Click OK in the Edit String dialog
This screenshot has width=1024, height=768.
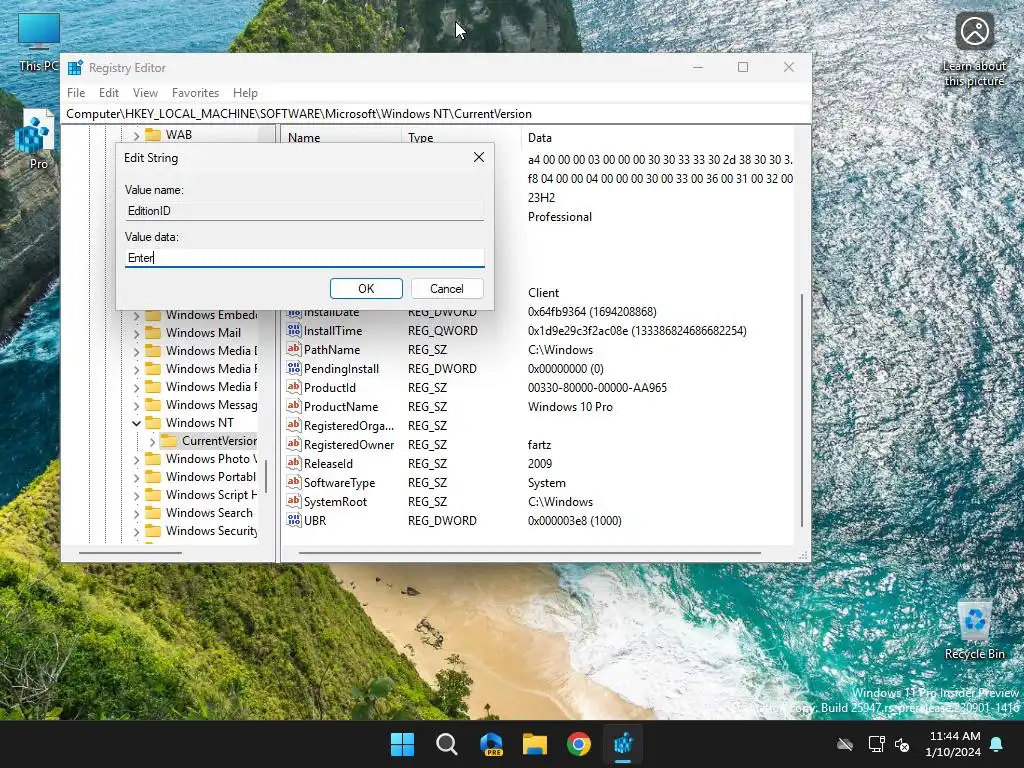pyautogui.click(x=366, y=289)
